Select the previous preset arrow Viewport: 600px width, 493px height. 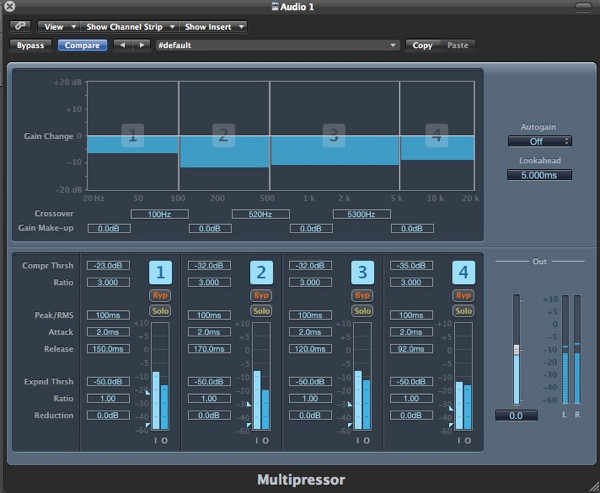click(123, 45)
